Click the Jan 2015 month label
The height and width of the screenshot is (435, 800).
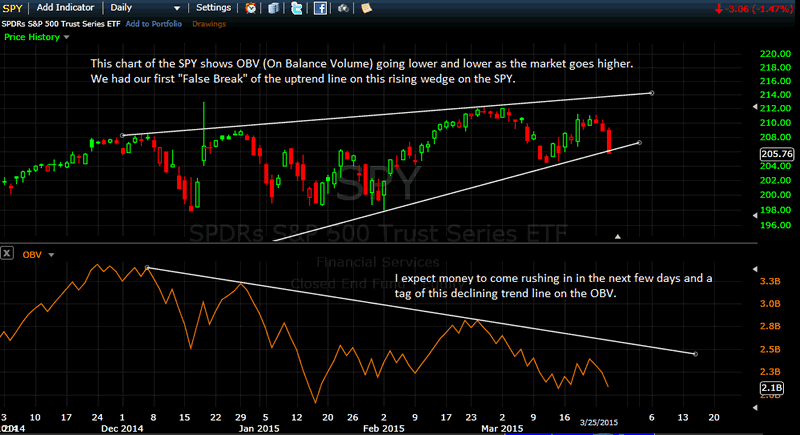[x=259, y=428]
